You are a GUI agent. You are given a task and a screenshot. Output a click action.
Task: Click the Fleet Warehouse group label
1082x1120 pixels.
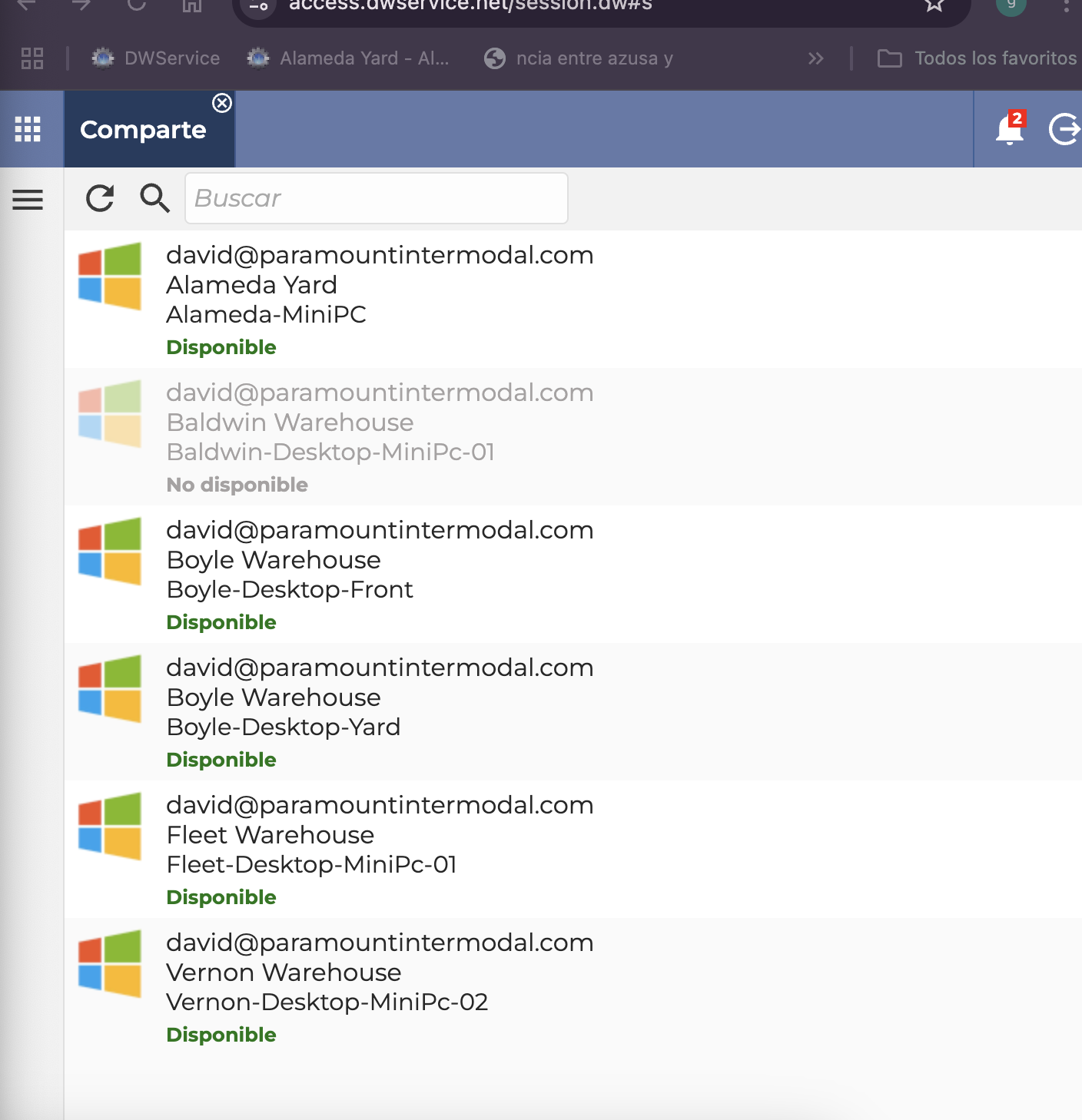(x=270, y=835)
